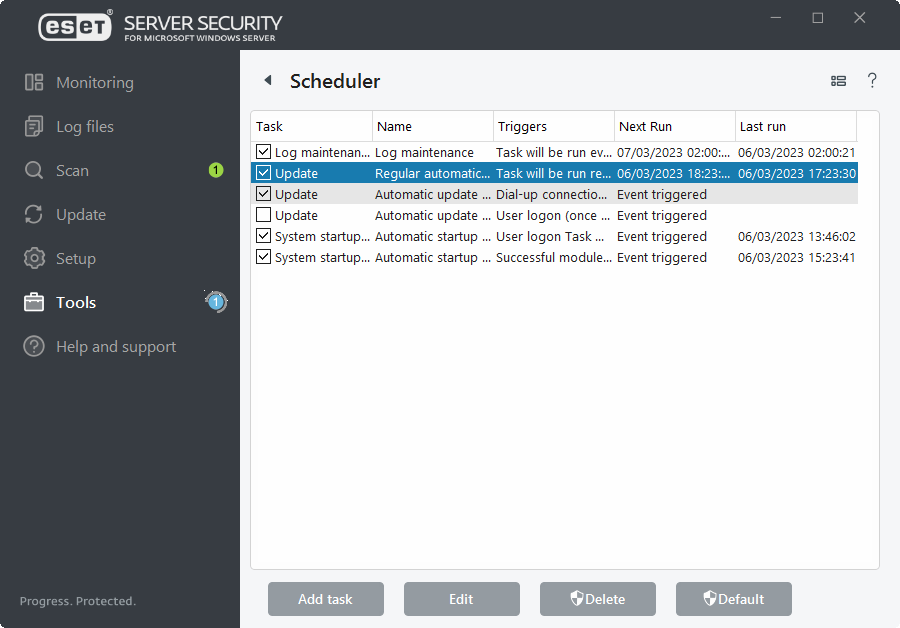Toggle the list view icon at top right
This screenshot has width=900, height=628.
click(x=839, y=81)
